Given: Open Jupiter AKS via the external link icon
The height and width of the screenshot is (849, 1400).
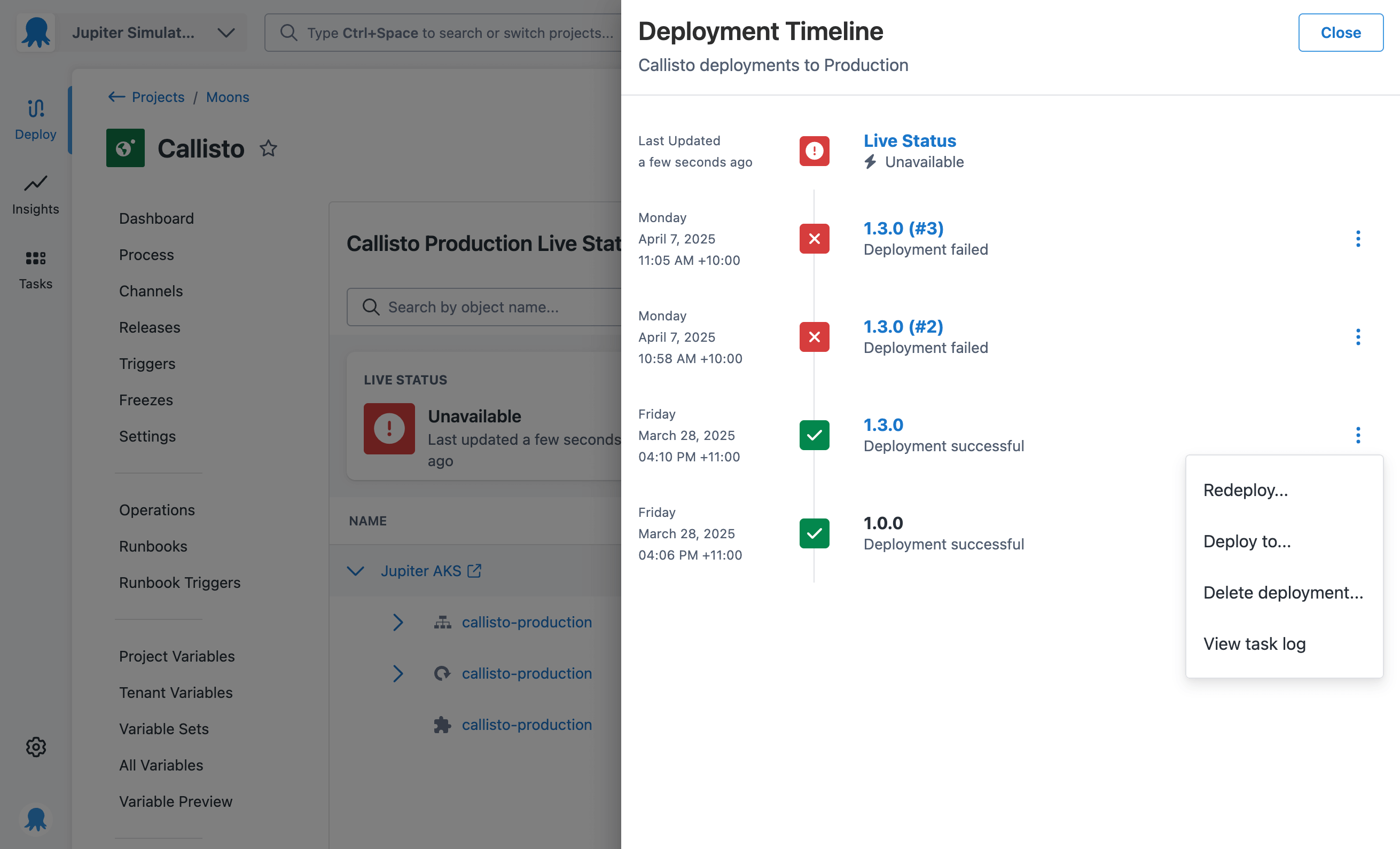Looking at the screenshot, I should (475, 571).
